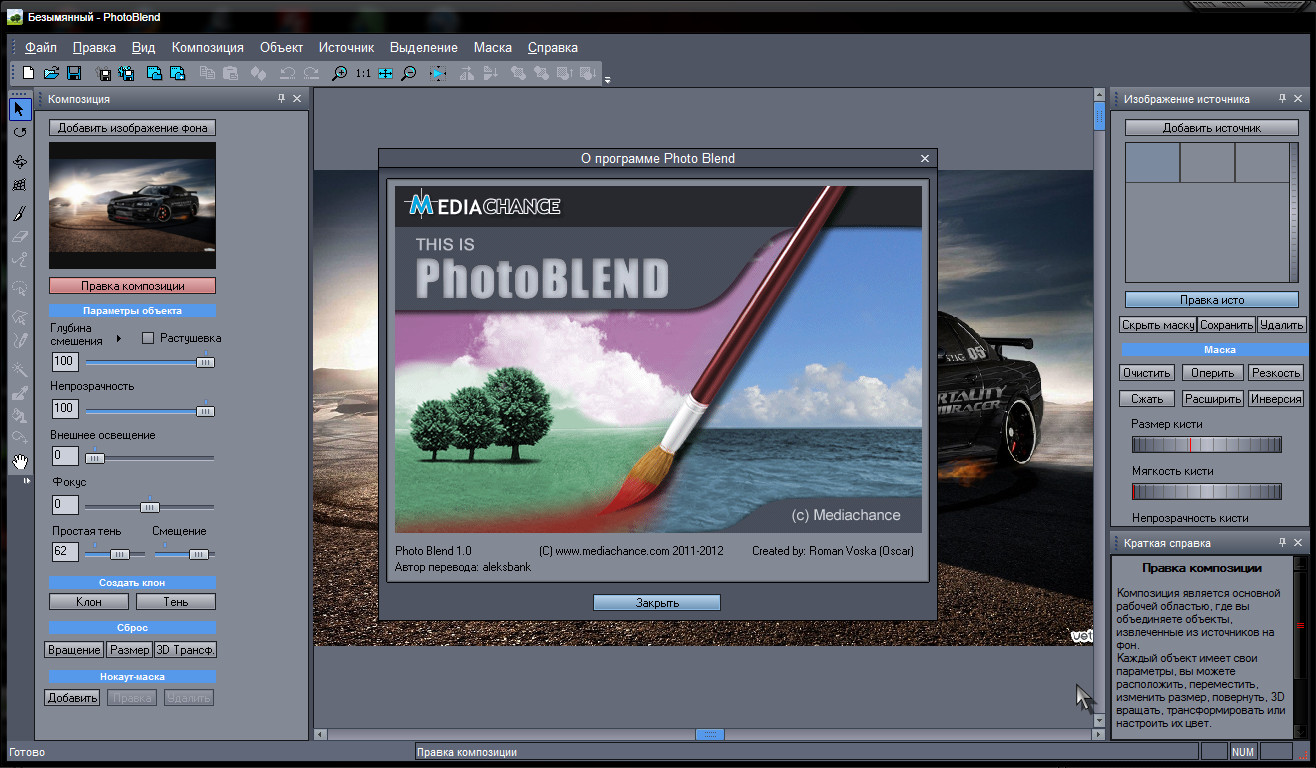The height and width of the screenshot is (768, 1316).
Task: Open the main toolbar overflow arrow
Action: pyautogui.click(x=607, y=78)
